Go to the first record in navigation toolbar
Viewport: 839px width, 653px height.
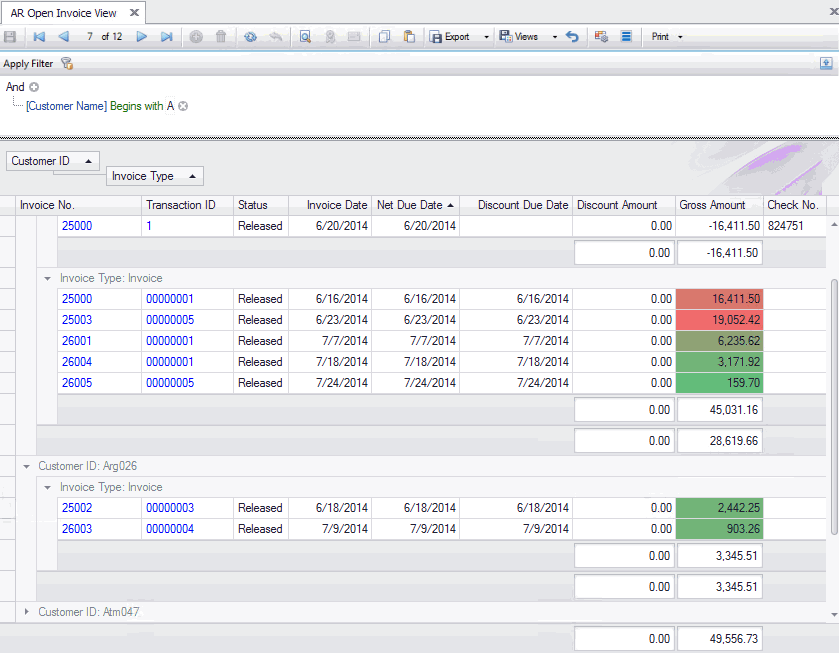[39, 37]
